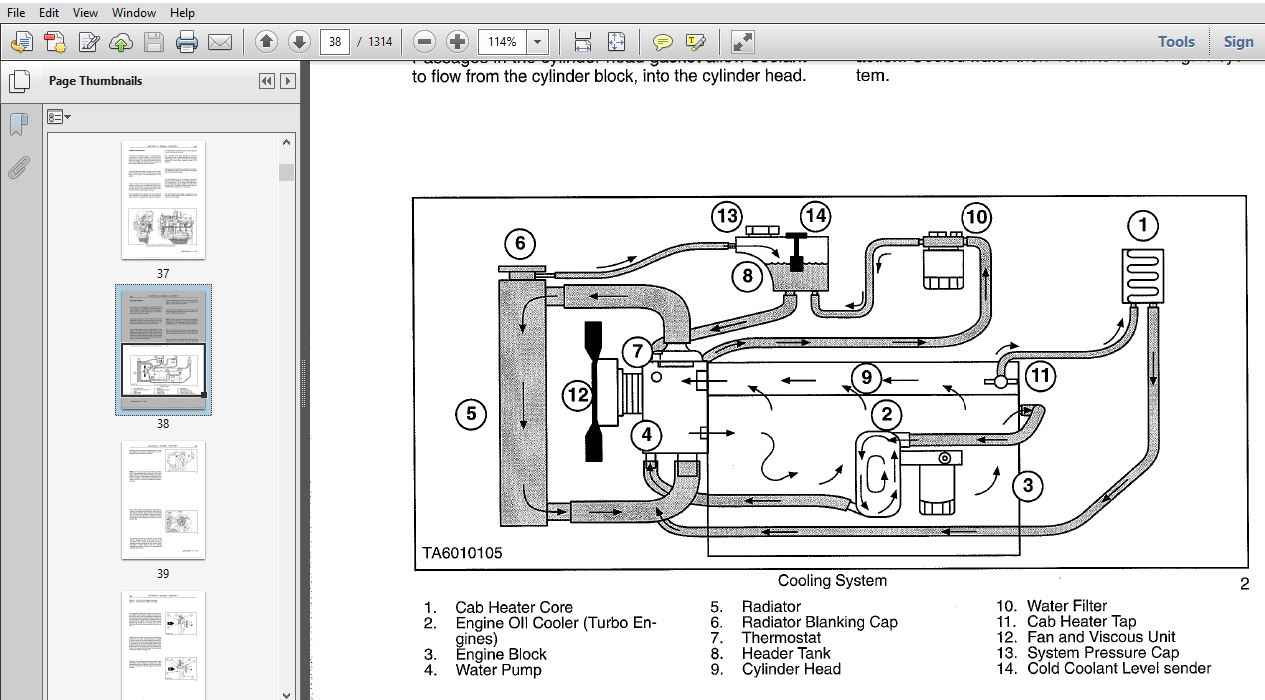Screen dimensions: 1265x700
Task: Click the Print icon
Action: pyautogui.click(x=186, y=42)
